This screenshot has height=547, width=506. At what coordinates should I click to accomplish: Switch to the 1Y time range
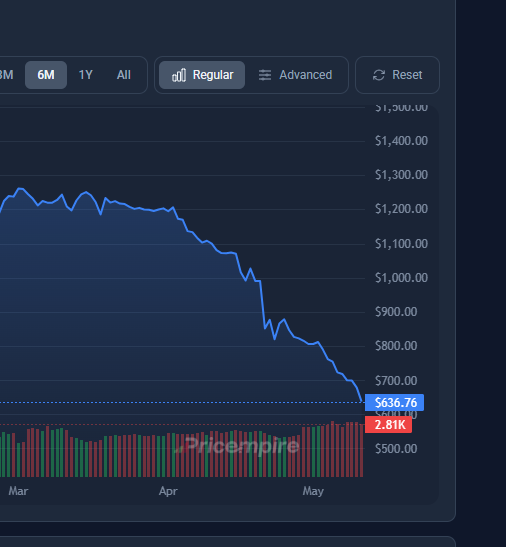point(85,75)
